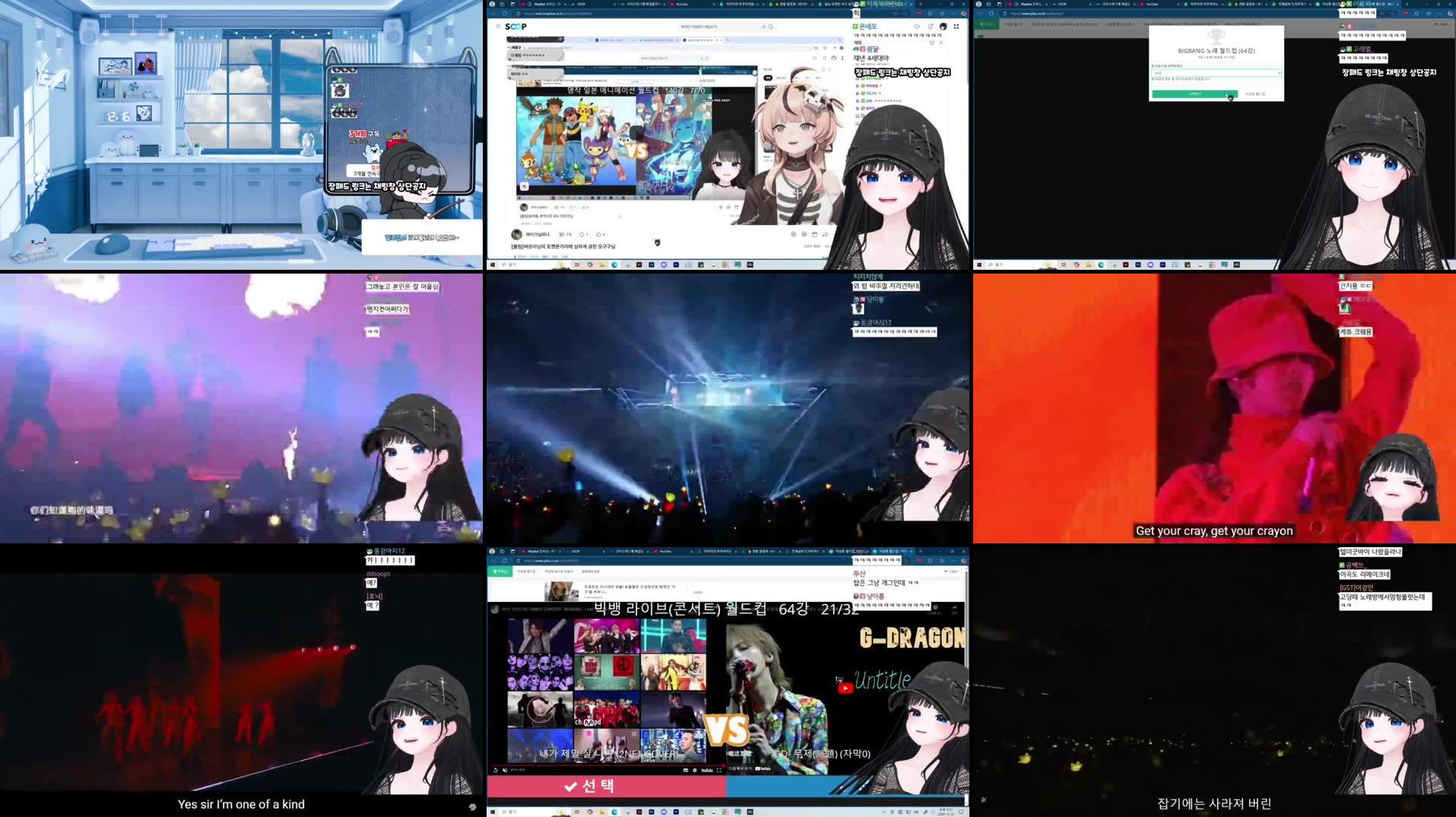The image size is (1456, 817).
Task: Toggle mute on the left worldcup video
Action: tap(506, 770)
